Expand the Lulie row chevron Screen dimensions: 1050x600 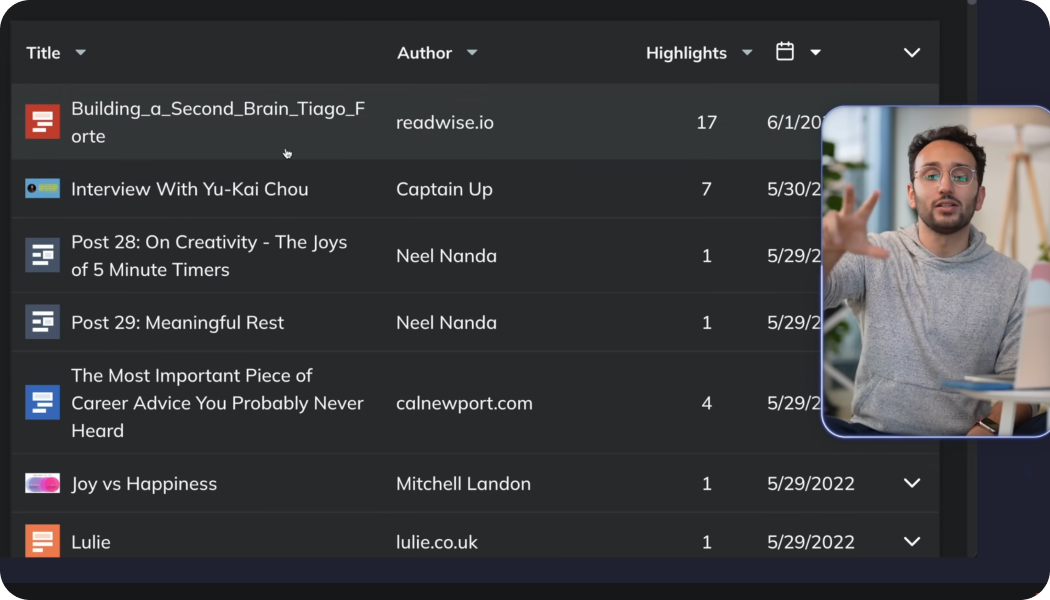pyautogui.click(x=912, y=541)
